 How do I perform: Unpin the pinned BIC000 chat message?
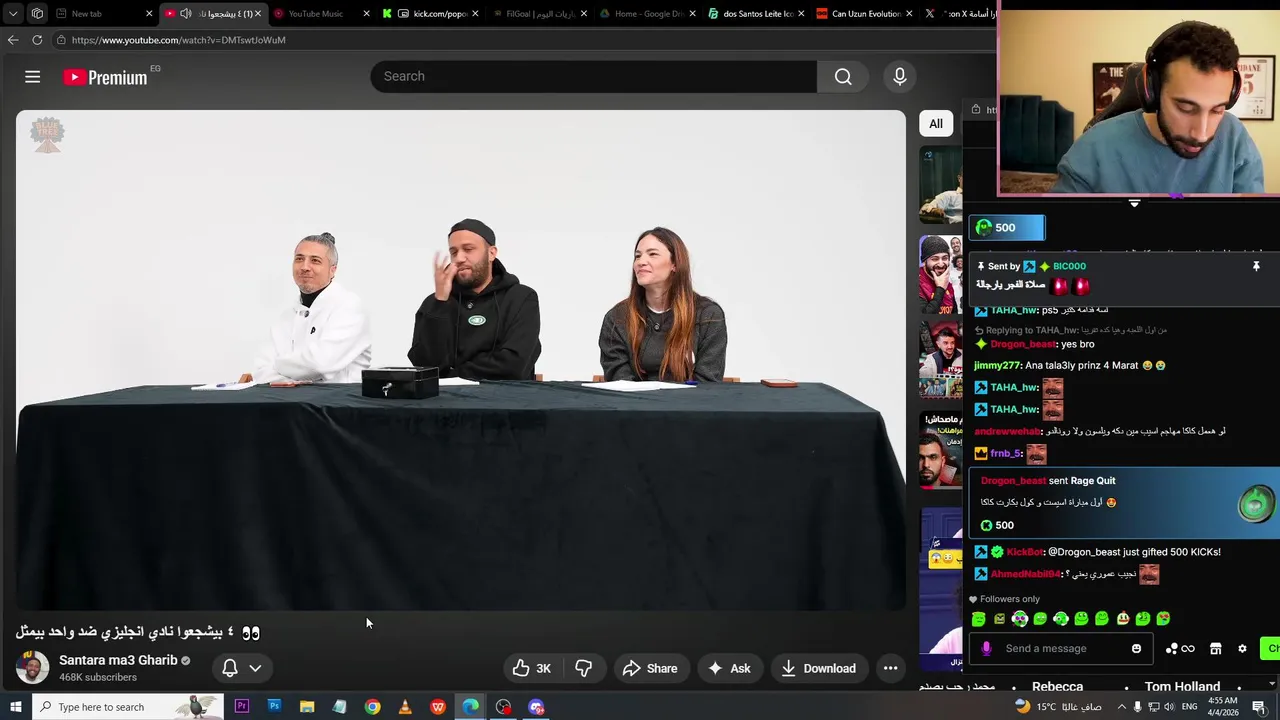(x=1256, y=267)
